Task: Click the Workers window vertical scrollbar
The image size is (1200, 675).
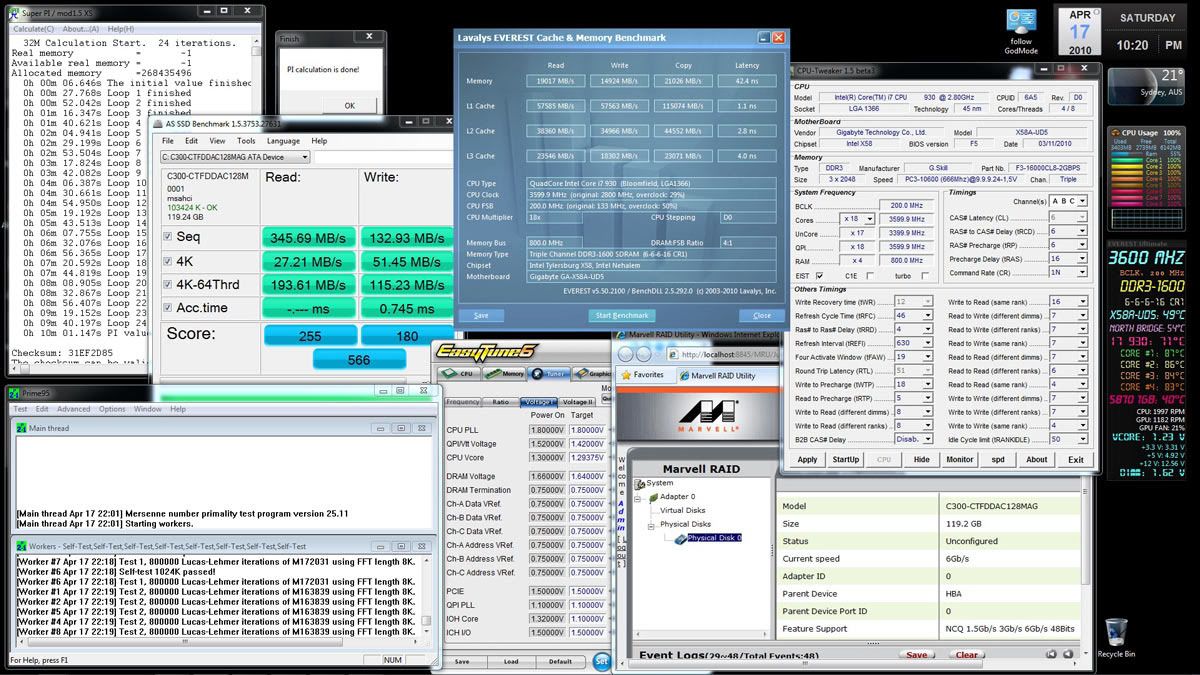Action: [x=427, y=596]
